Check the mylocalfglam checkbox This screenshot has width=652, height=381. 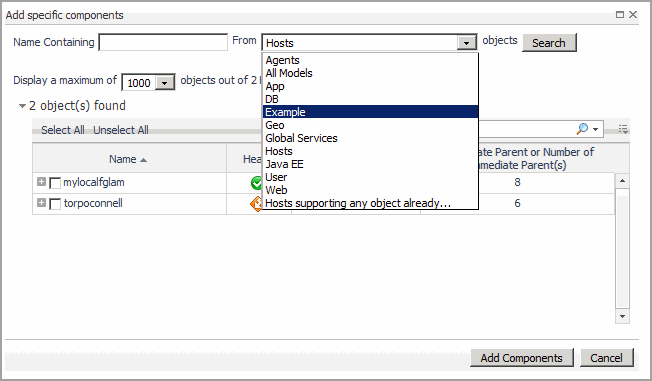pyautogui.click(x=55, y=183)
